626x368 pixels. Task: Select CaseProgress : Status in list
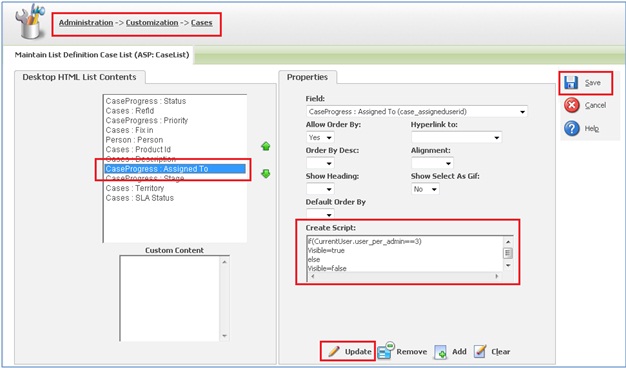146,101
